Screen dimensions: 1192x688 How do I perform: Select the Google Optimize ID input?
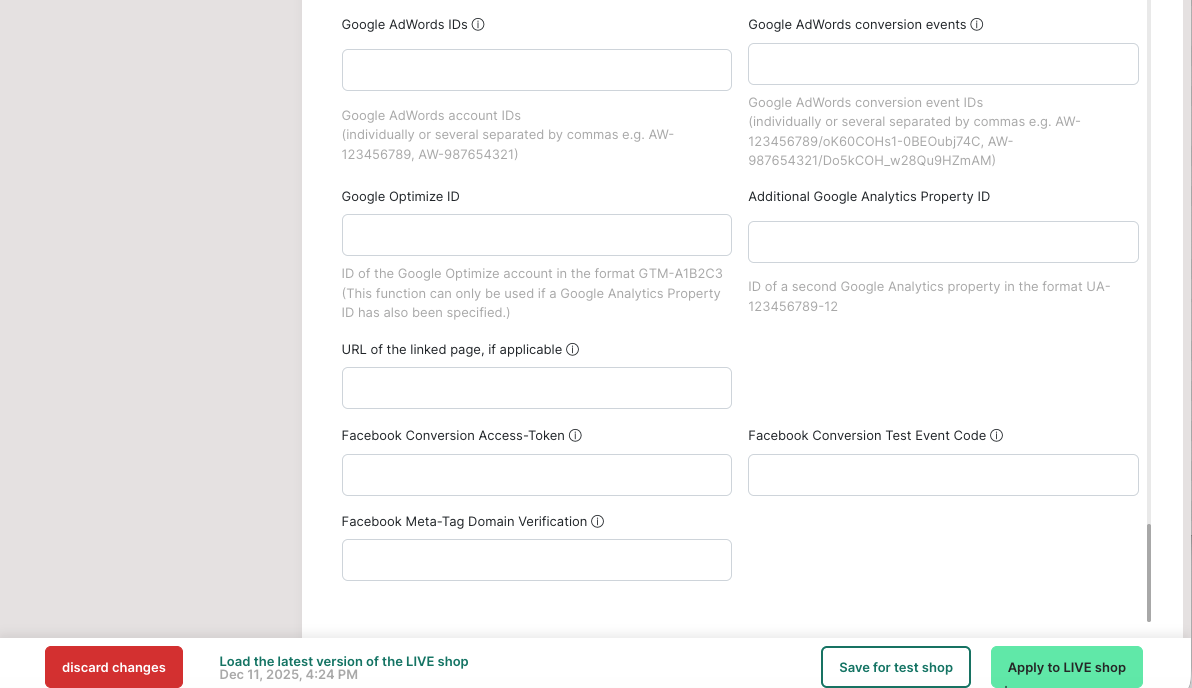pyautogui.click(x=536, y=235)
